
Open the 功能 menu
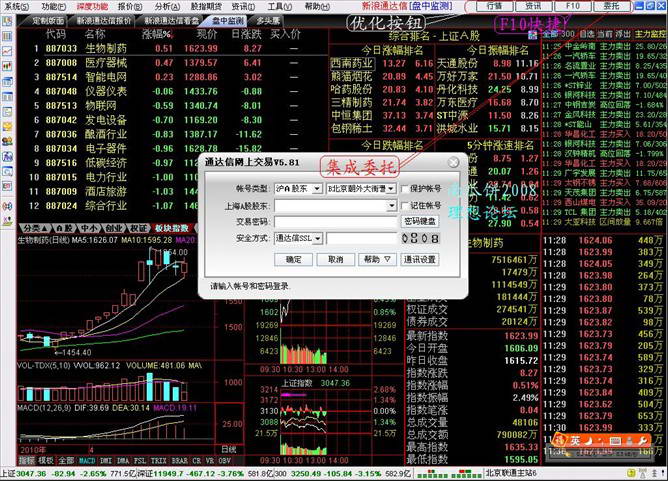coord(54,6)
